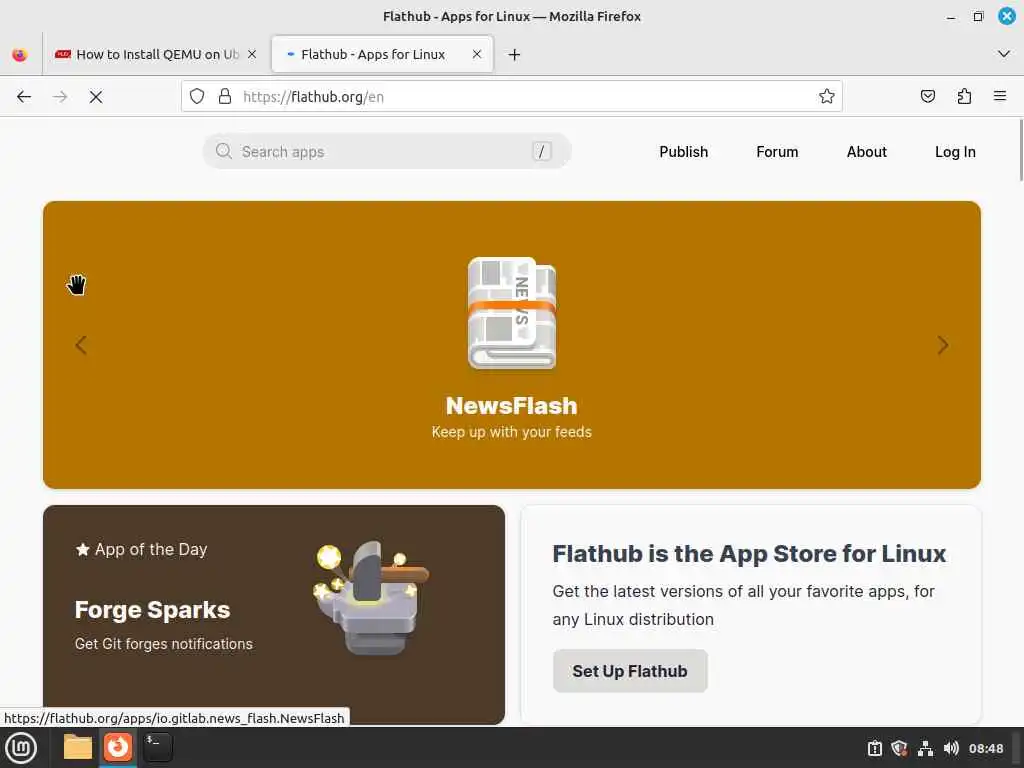Open the volume control tray icon

click(x=951, y=748)
